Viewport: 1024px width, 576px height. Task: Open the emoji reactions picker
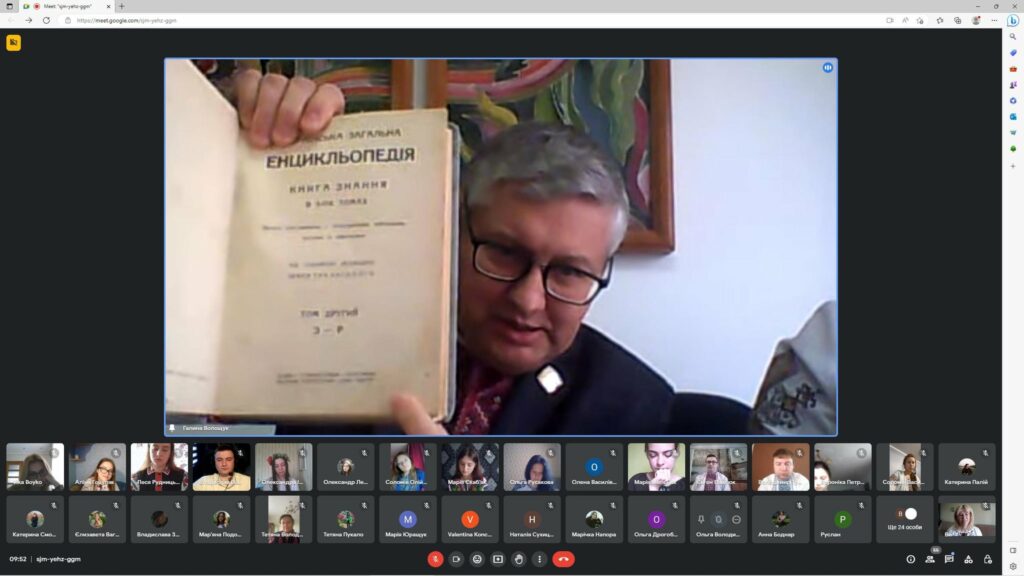477,559
